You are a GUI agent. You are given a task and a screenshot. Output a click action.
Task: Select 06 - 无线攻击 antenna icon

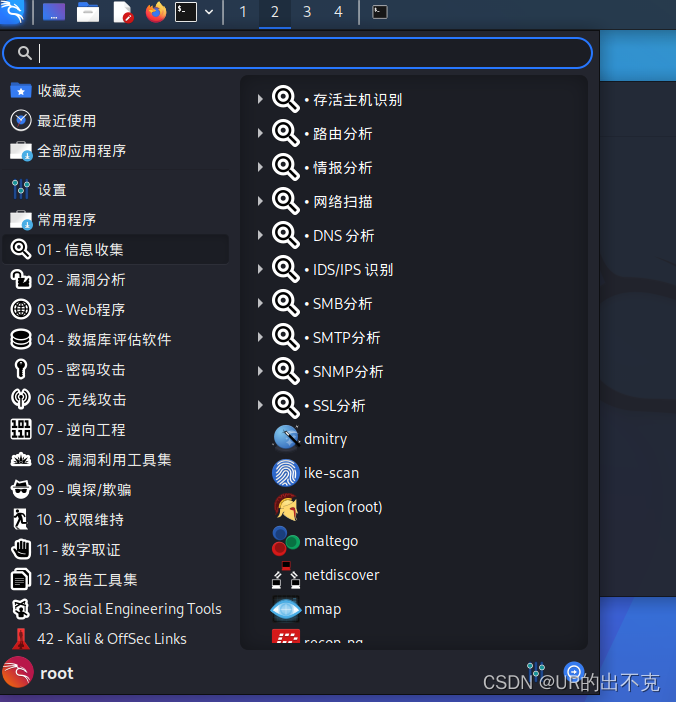[21, 399]
